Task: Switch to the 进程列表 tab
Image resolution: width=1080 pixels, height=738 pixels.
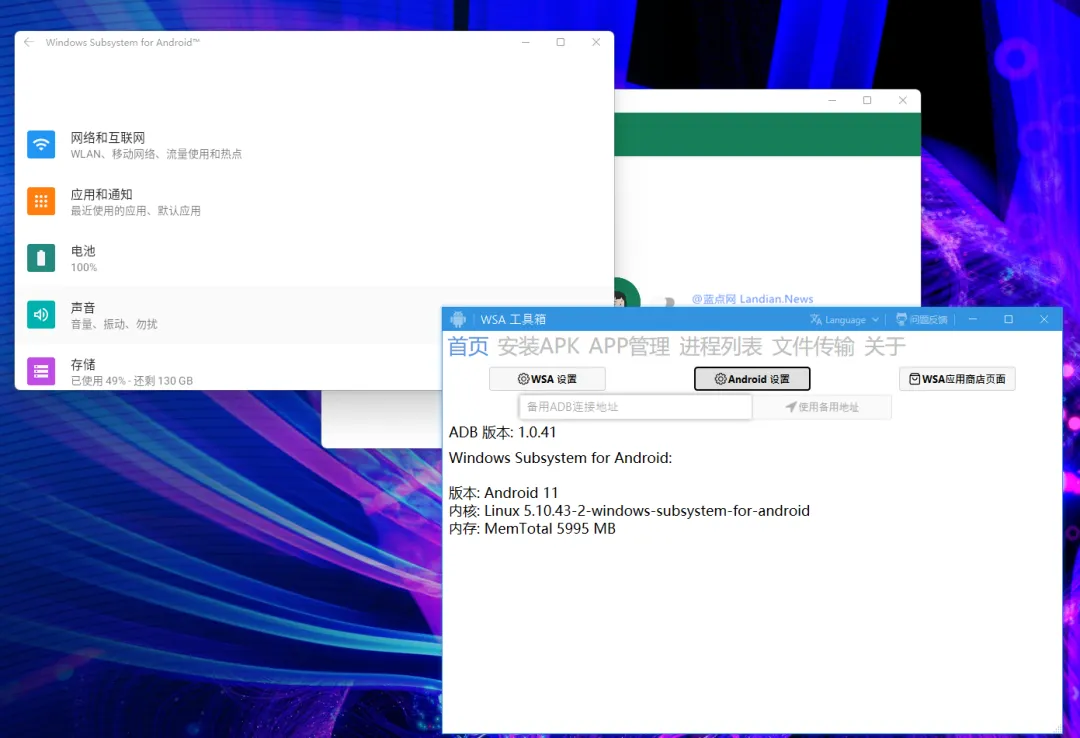Action: click(720, 346)
